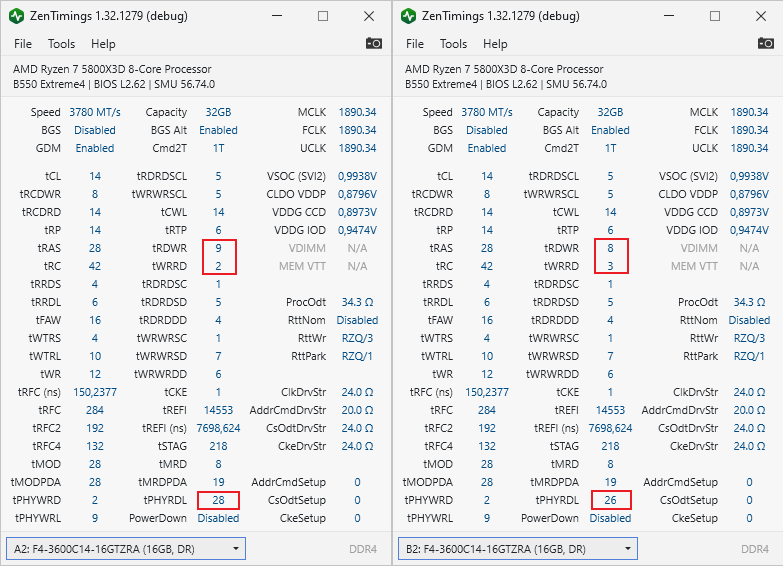Open Tools menu in right ZenTimings window
The image size is (783, 566).
[453, 44]
